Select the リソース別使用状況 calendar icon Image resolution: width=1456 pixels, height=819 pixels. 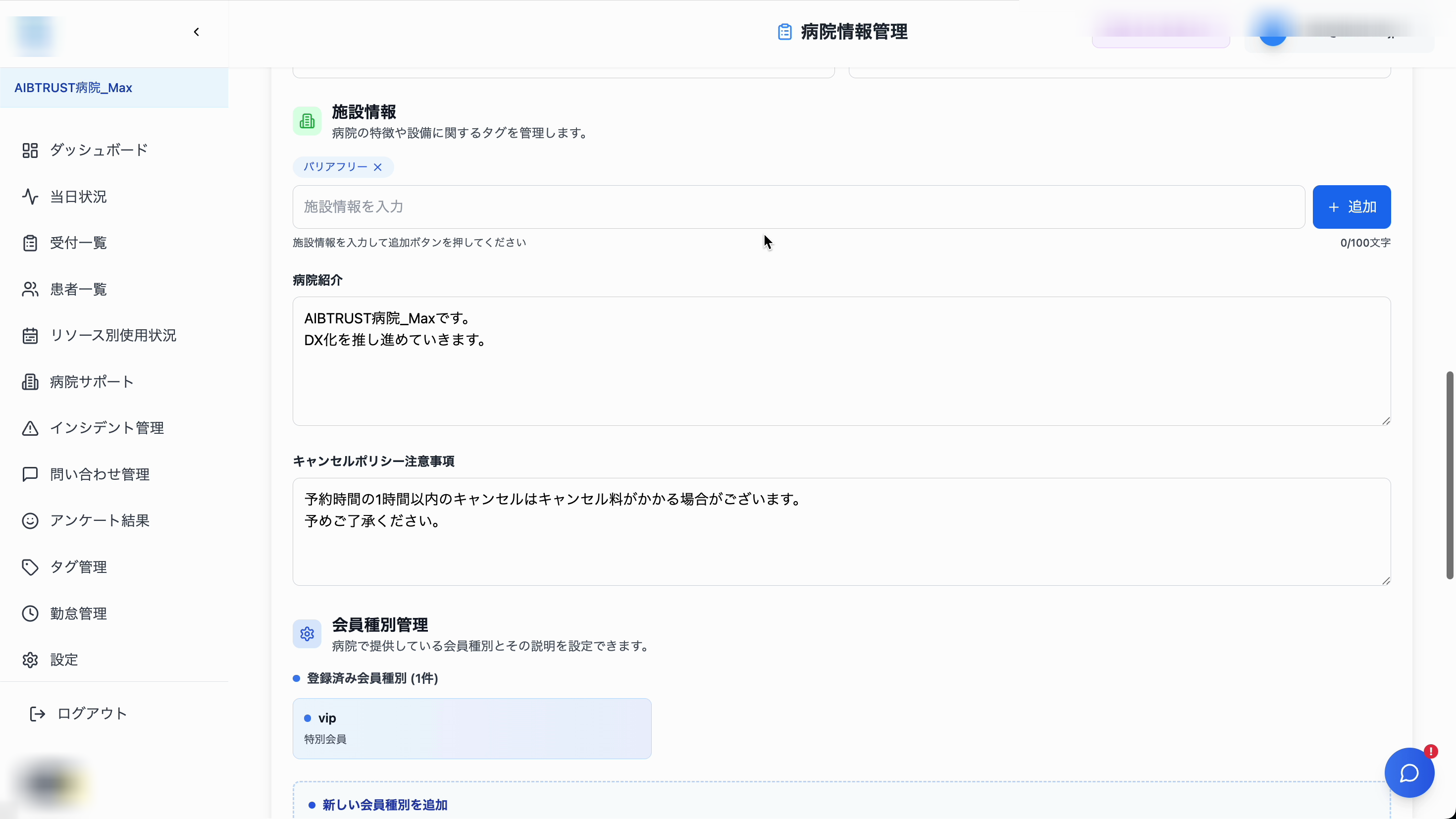pyautogui.click(x=30, y=335)
